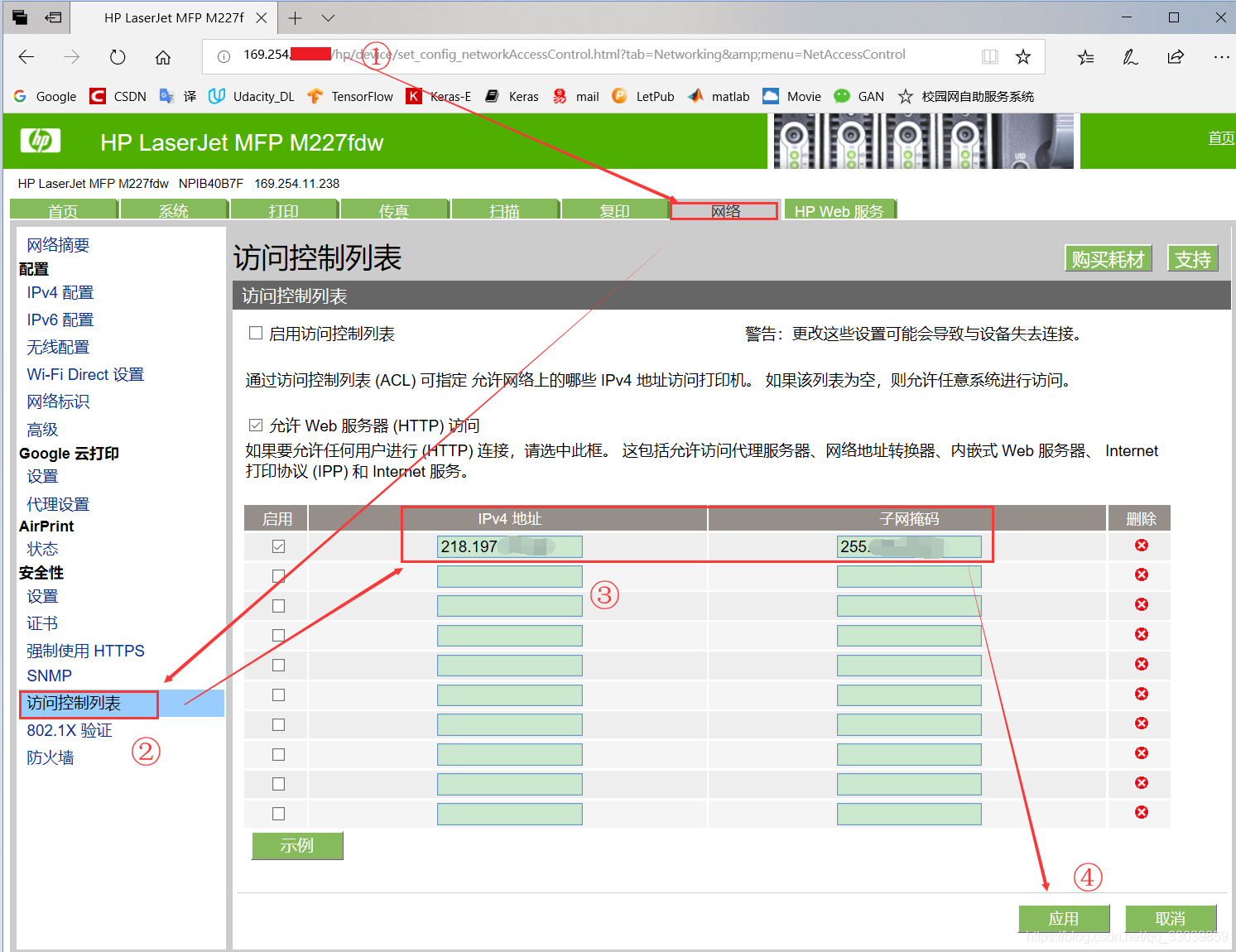This screenshot has height=952, width=1236.
Task: Check the enable box in last ACL row
Action: [x=278, y=814]
